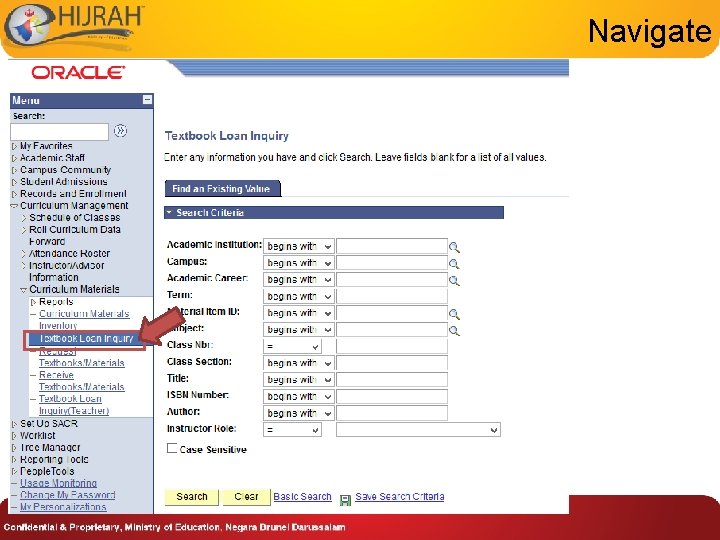Click the Save Search Criteria disk icon
The height and width of the screenshot is (540, 720).
345,500
